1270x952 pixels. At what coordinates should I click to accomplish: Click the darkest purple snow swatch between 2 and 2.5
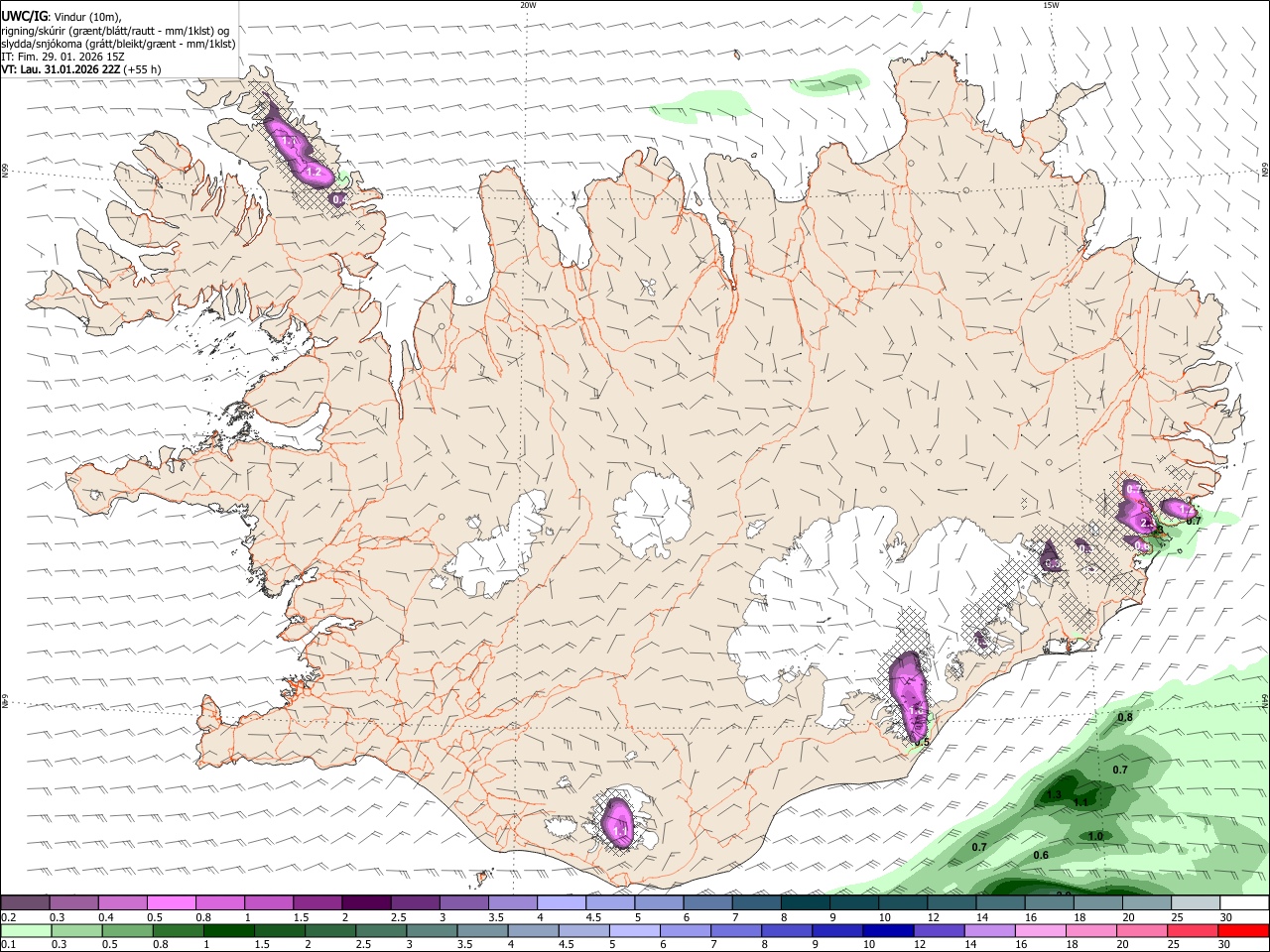(x=365, y=902)
